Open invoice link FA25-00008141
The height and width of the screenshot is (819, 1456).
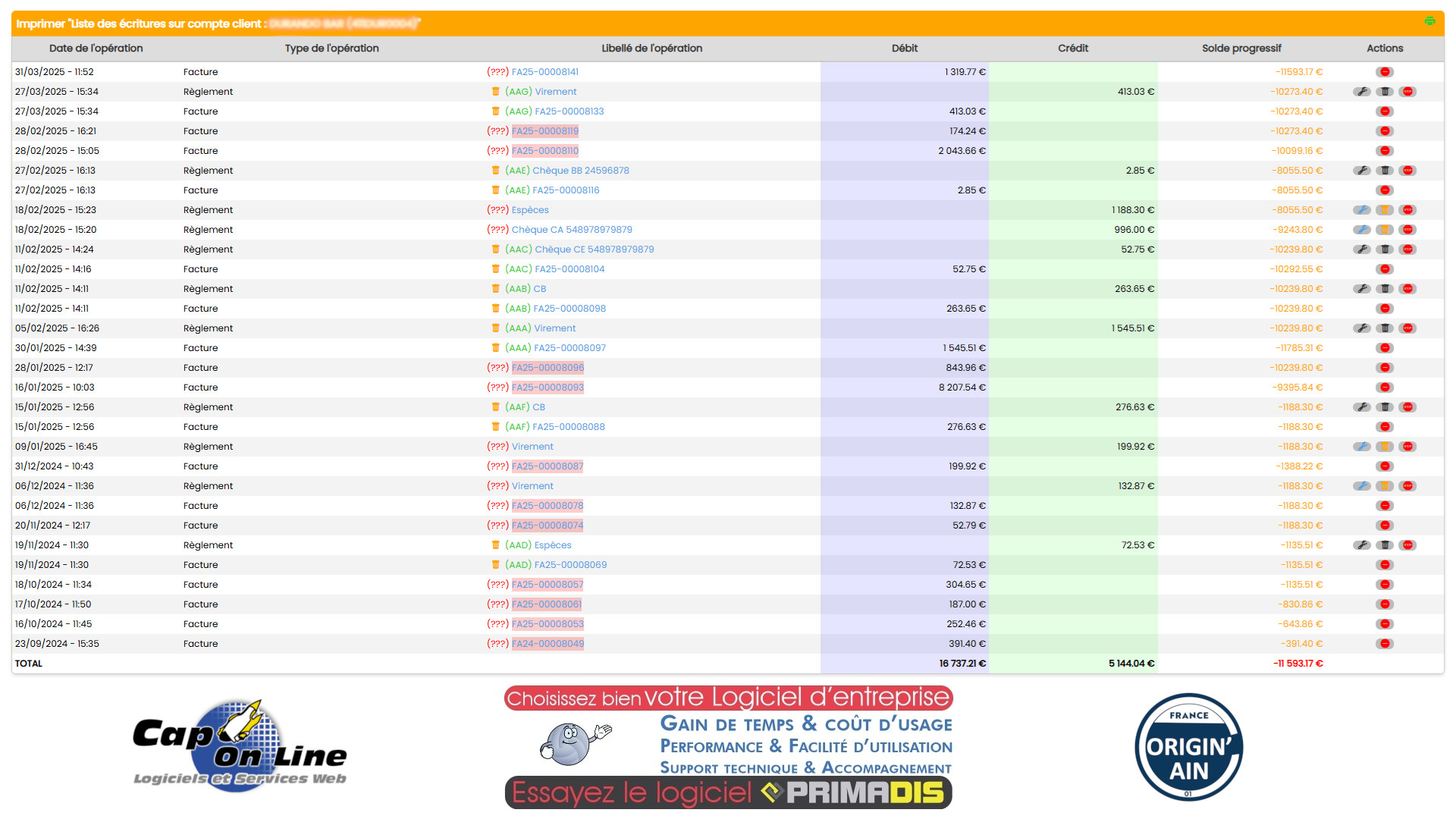coord(544,72)
